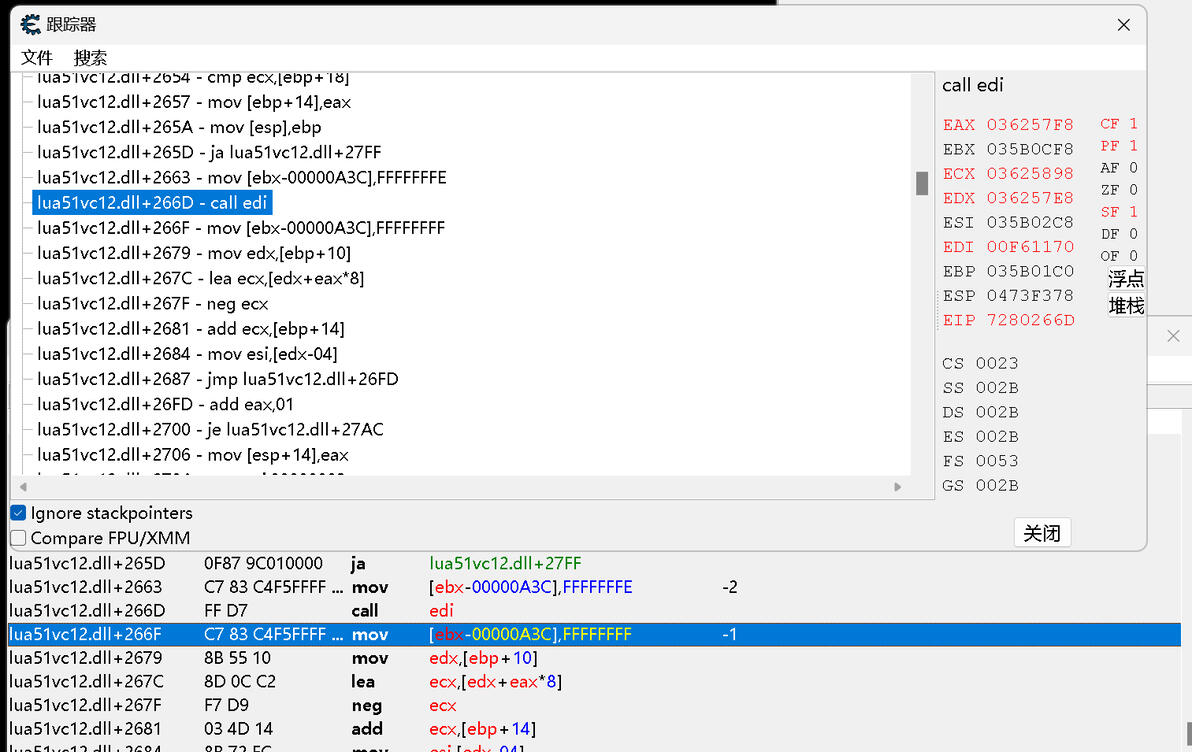Click the AF 0 flag
1192x752 pixels.
(1119, 167)
